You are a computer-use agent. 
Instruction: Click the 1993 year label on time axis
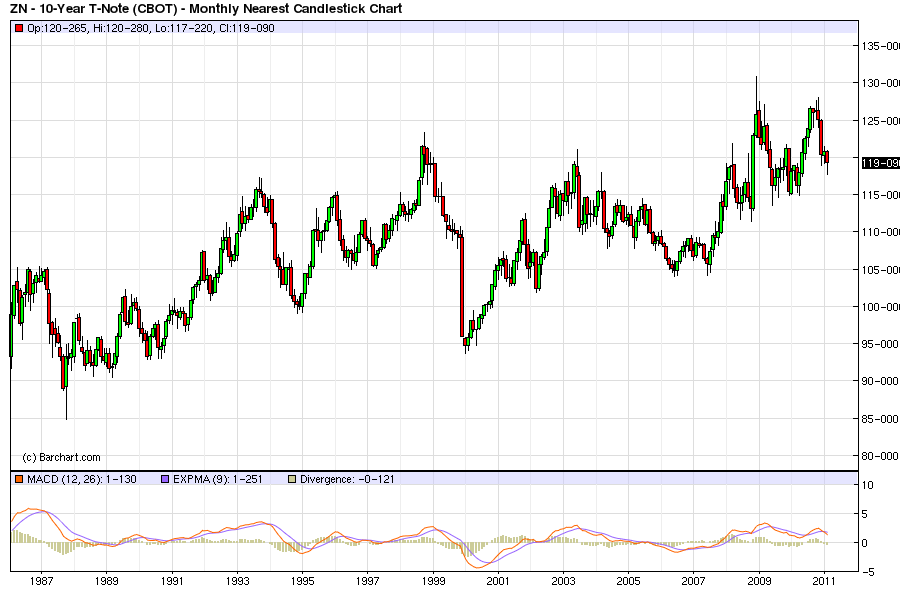237,581
